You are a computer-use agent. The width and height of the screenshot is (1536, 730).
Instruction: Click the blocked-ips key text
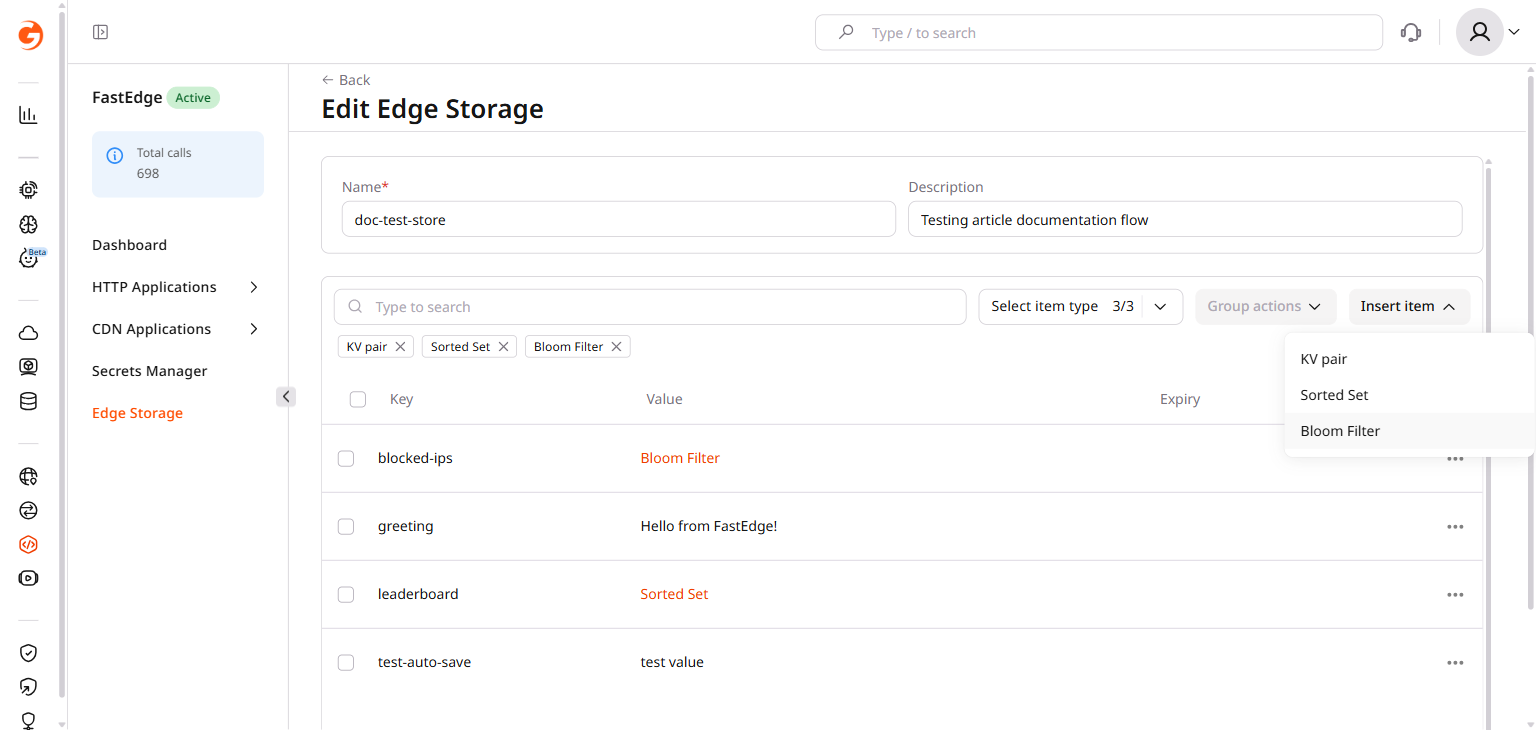(x=415, y=458)
